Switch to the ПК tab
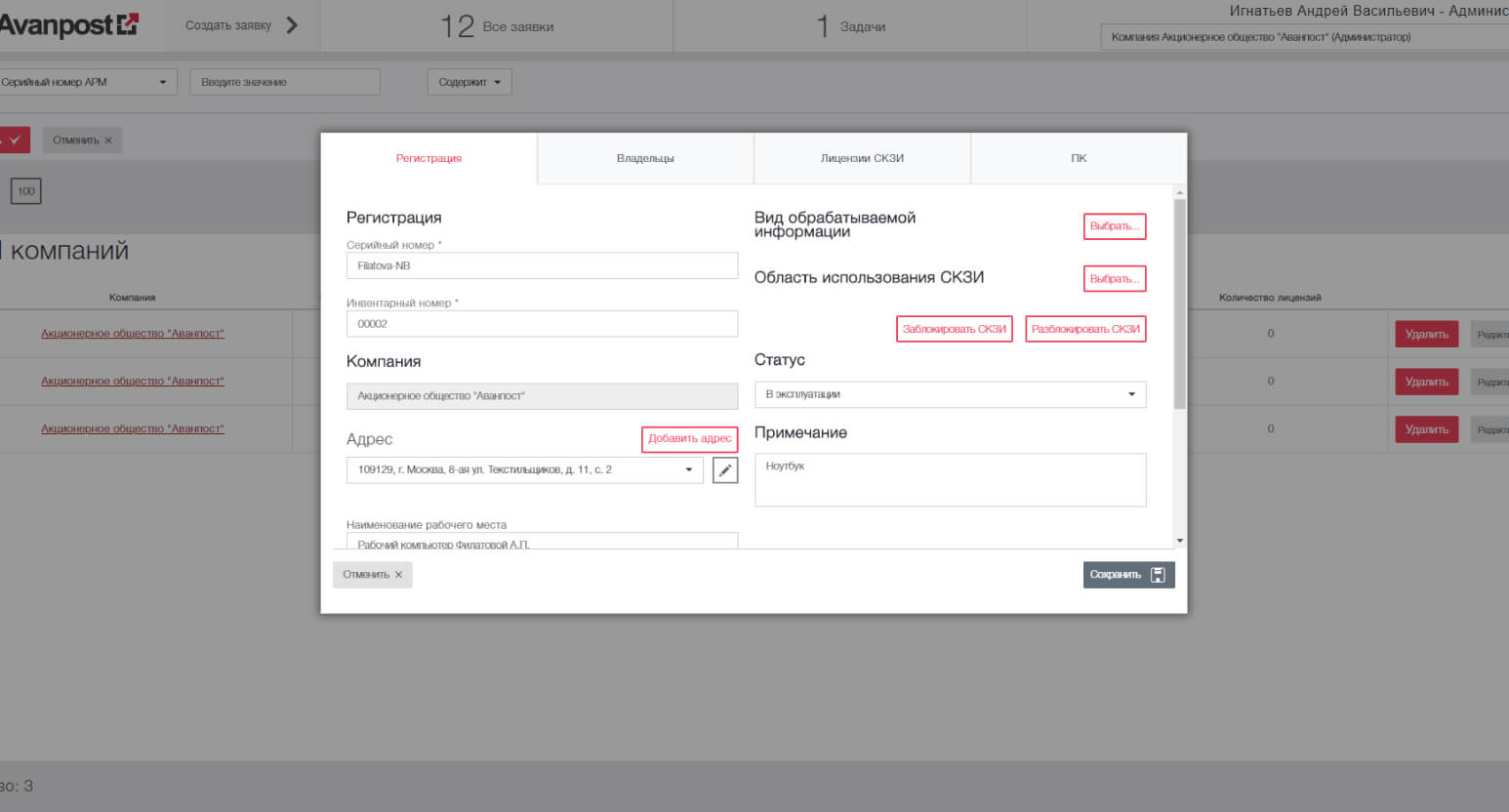 point(1079,158)
